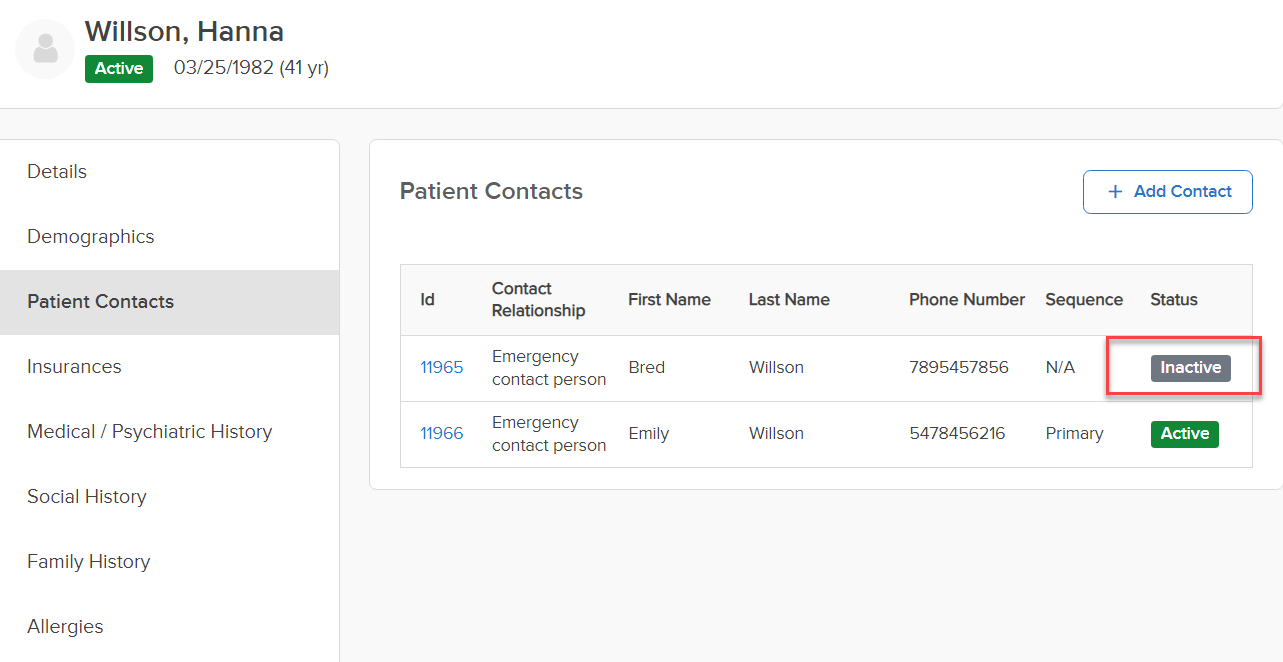Image resolution: width=1283 pixels, height=662 pixels.
Task: Click the Inactive status badge for Bred
Action: [x=1190, y=368]
